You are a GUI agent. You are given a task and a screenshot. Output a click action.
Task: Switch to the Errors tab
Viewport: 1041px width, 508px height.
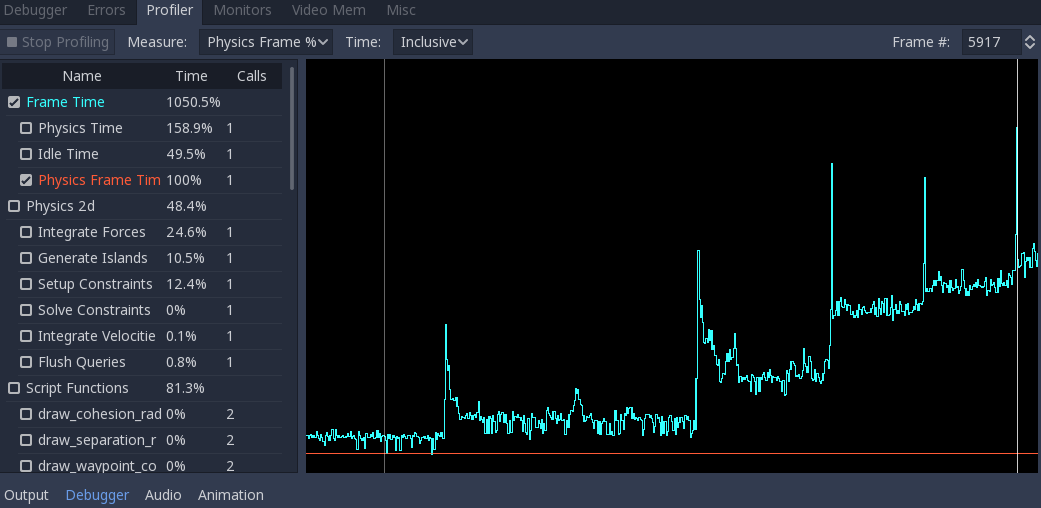(x=107, y=11)
